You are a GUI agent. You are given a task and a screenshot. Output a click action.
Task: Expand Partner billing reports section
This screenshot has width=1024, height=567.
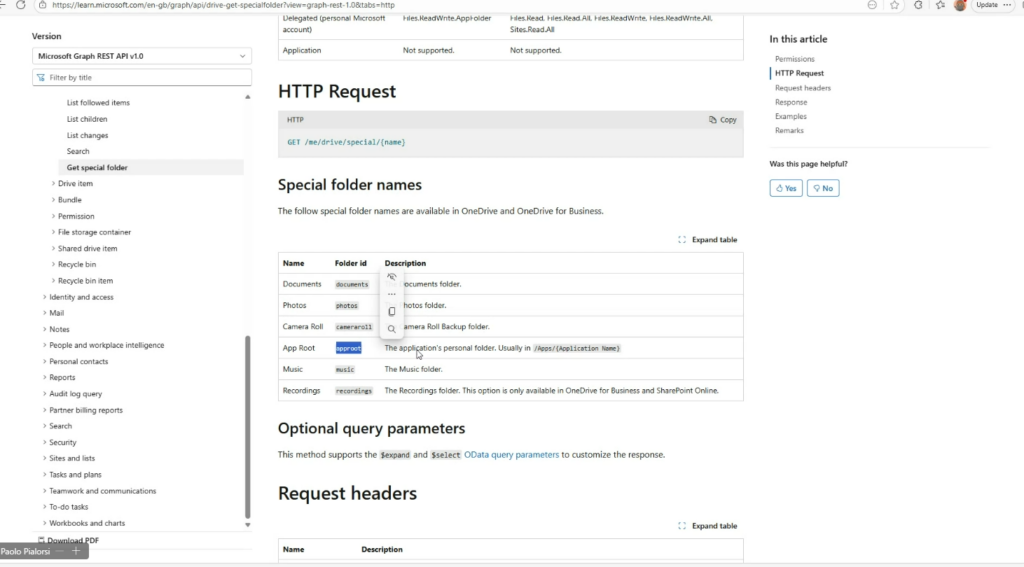click(x=45, y=410)
